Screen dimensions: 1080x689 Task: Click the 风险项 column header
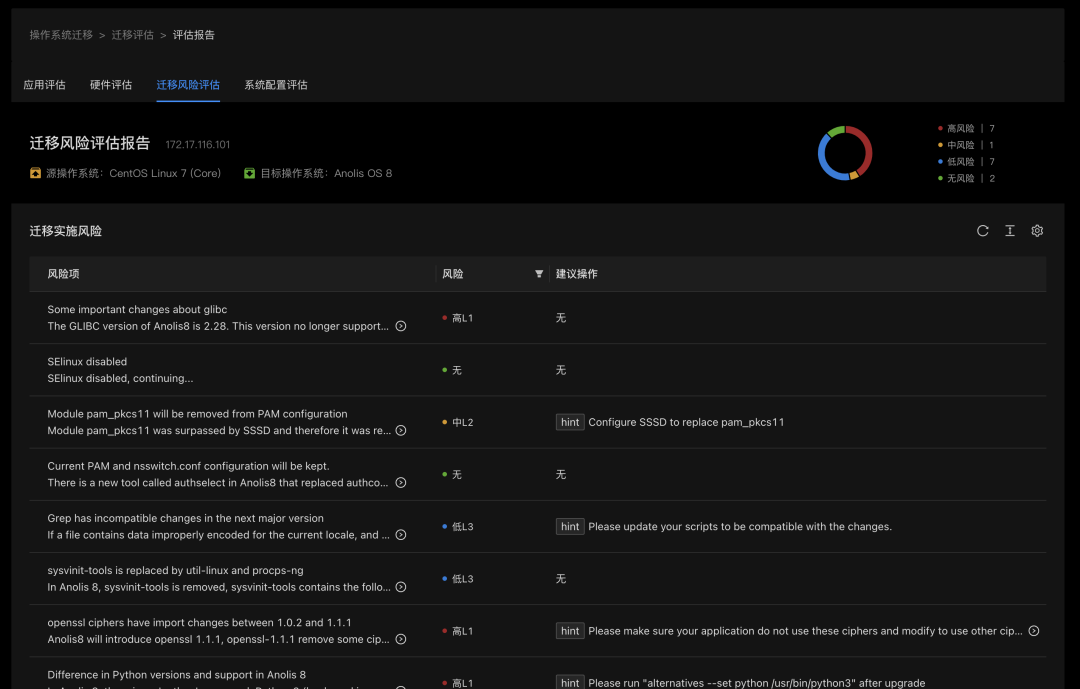tap(63, 274)
